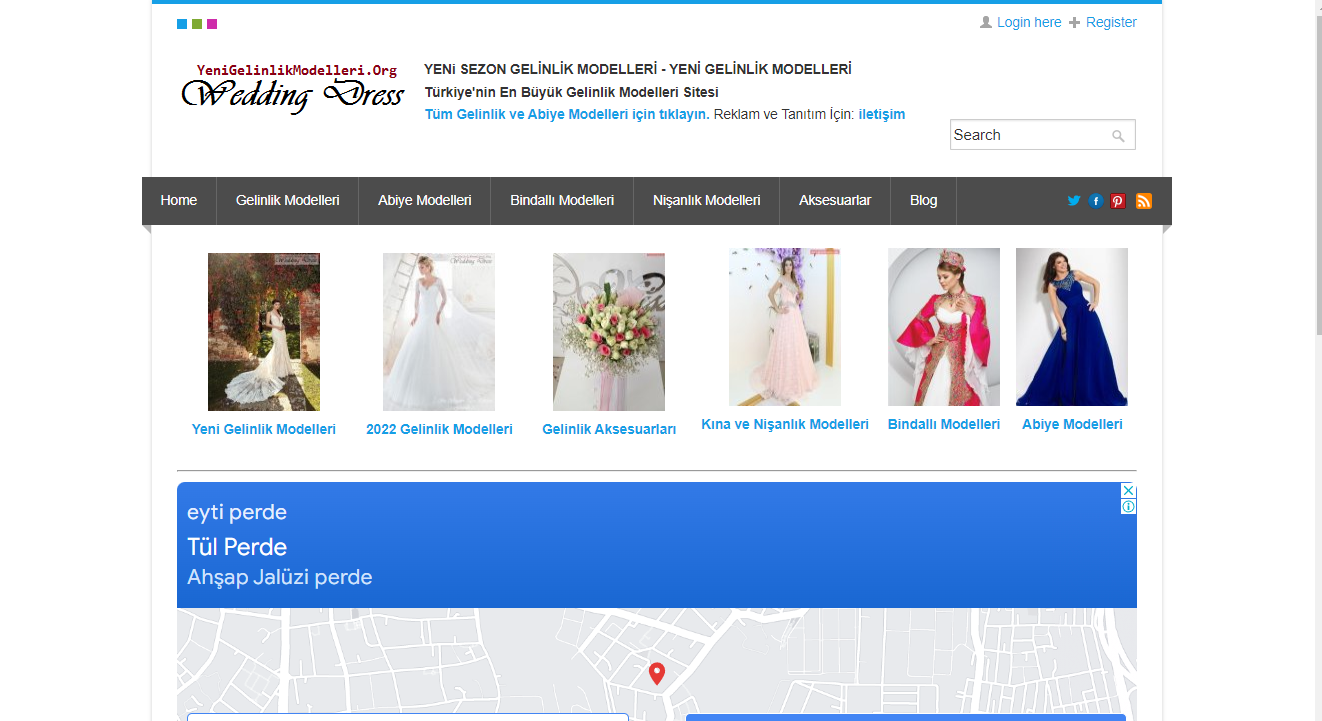Click the Wedding Dress site logo
The image size is (1322, 721).
click(x=292, y=88)
